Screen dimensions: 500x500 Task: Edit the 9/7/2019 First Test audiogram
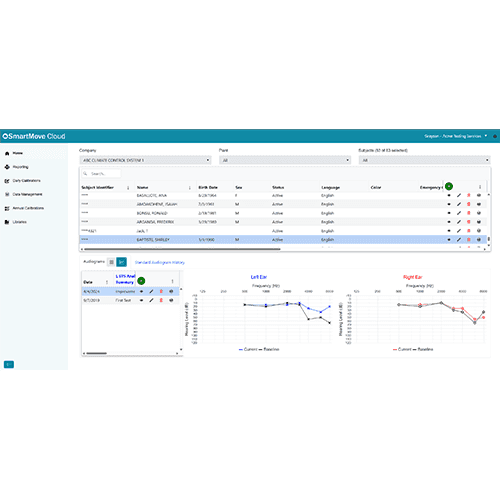coord(151,300)
